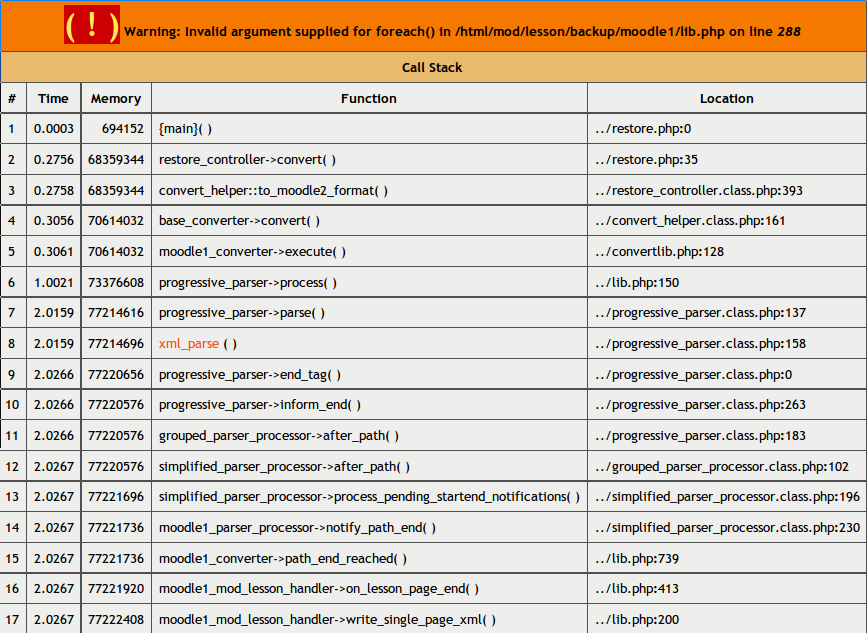
Task: Select progressive_parser->process( ) cell
Action: pyautogui.click(x=369, y=283)
